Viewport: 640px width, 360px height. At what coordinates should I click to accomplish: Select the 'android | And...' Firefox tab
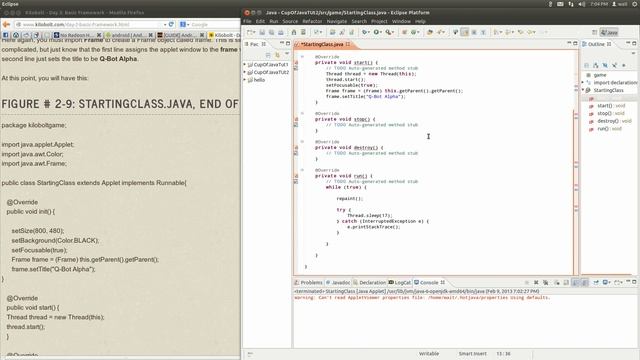coord(129,35)
